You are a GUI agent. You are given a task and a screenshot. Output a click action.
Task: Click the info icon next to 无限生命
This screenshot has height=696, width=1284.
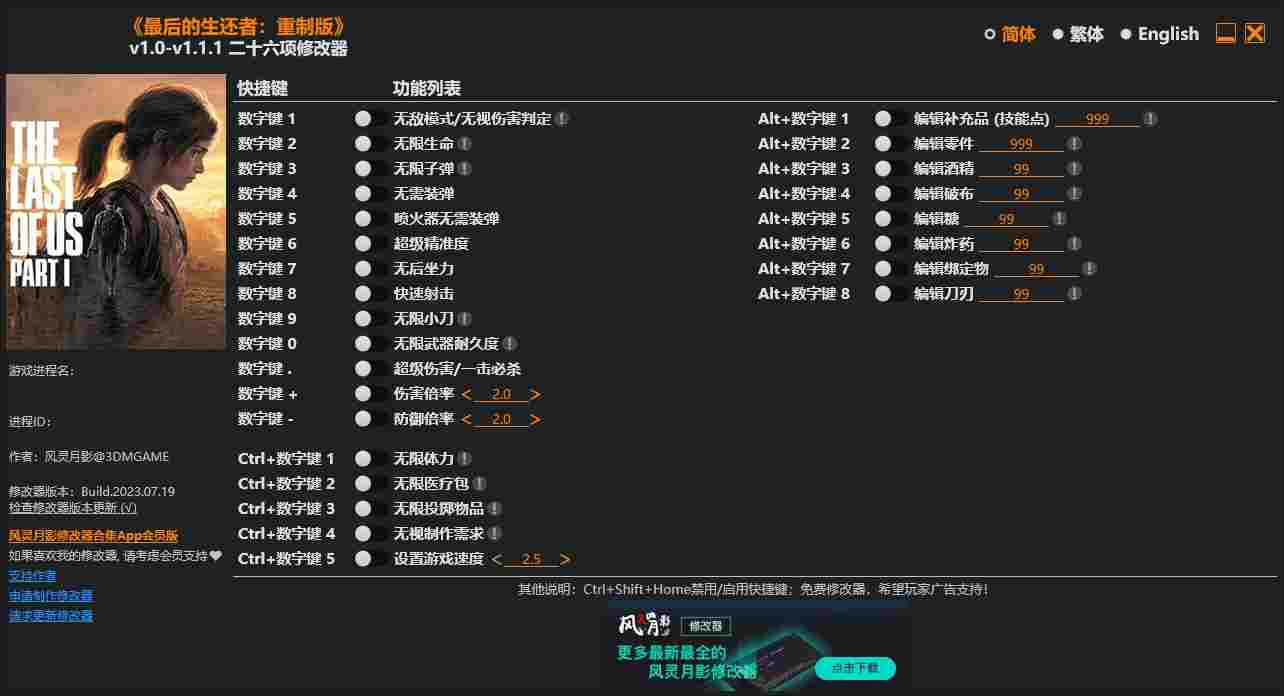[465, 144]
